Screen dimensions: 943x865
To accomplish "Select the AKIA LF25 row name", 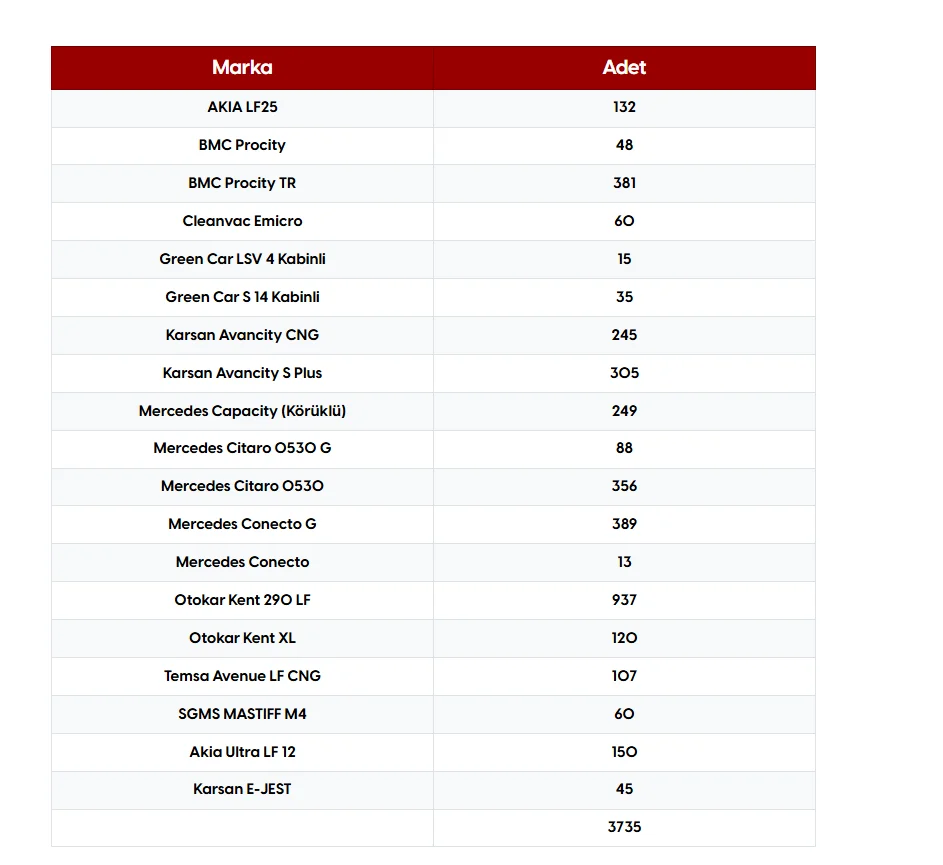I will [242, 107].
